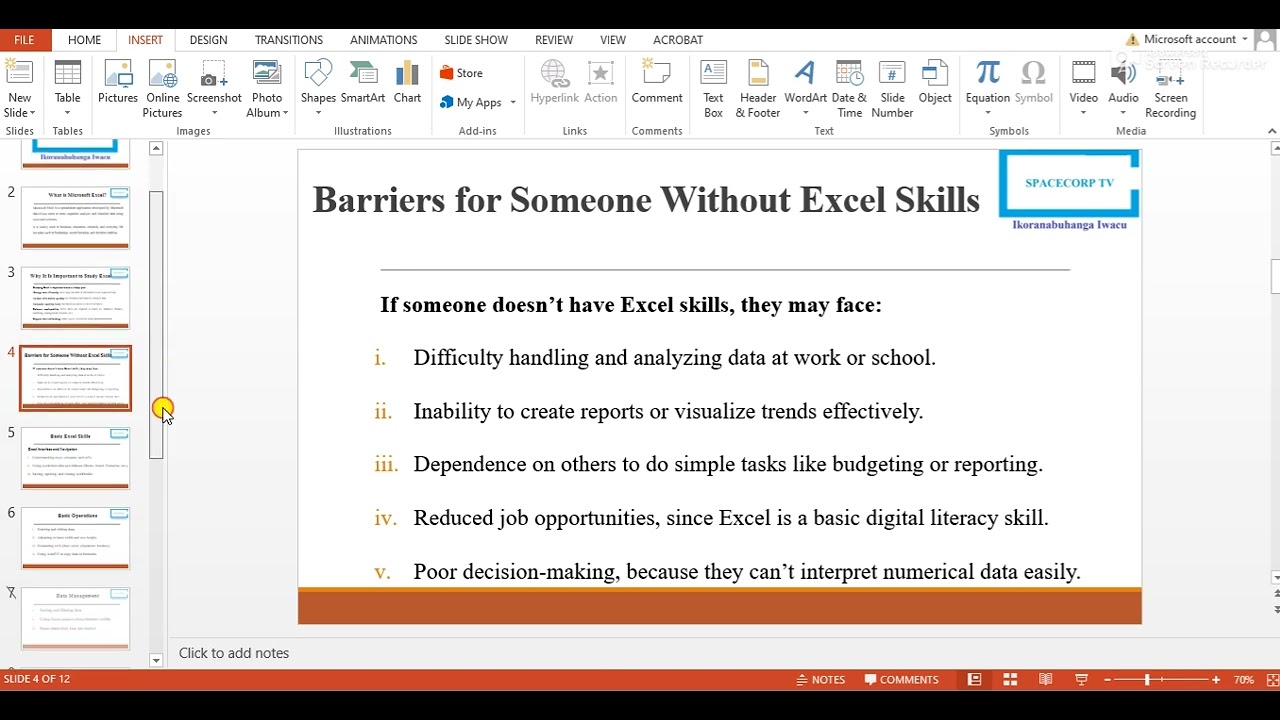Image resolution: width=1280 pixels, height=720 pixels.
Task: Expand the Video dropdown arrow
Action: [1083, 113]
